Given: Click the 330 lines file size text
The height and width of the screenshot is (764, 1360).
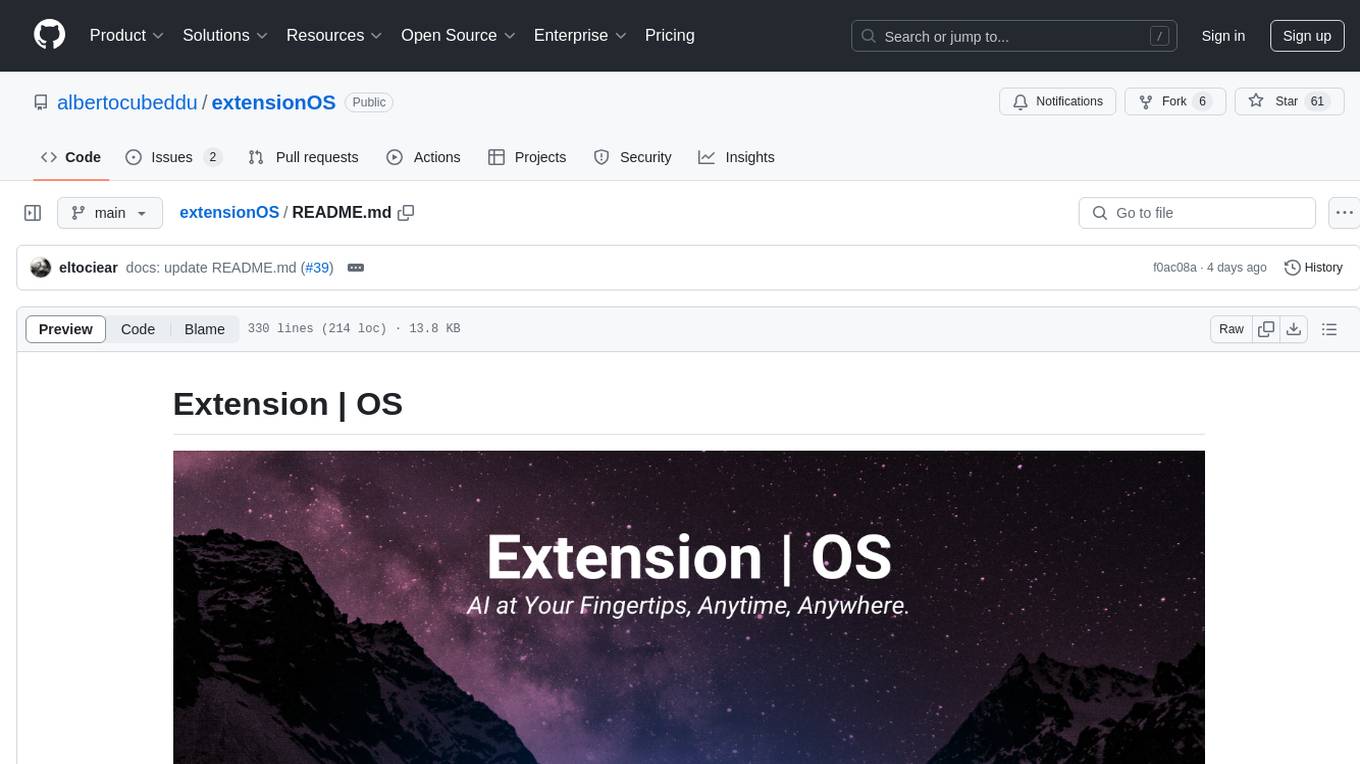Looking at the screenshot, I should tap(354, 329).
